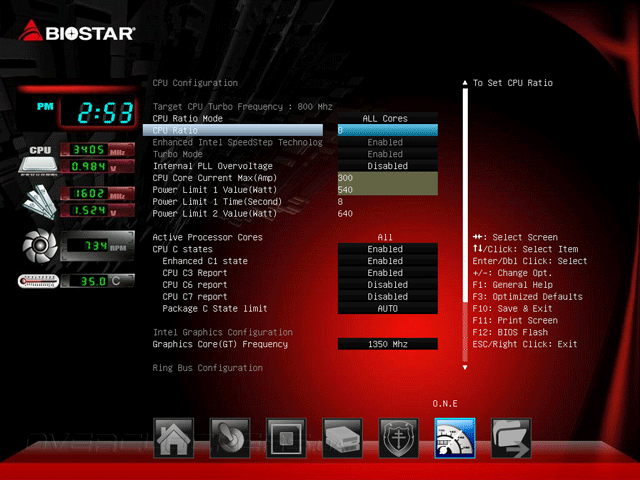Select CPU C7 report label
Image resolution: width=640 pixels, height=480 pixels.
coord(195,296)
